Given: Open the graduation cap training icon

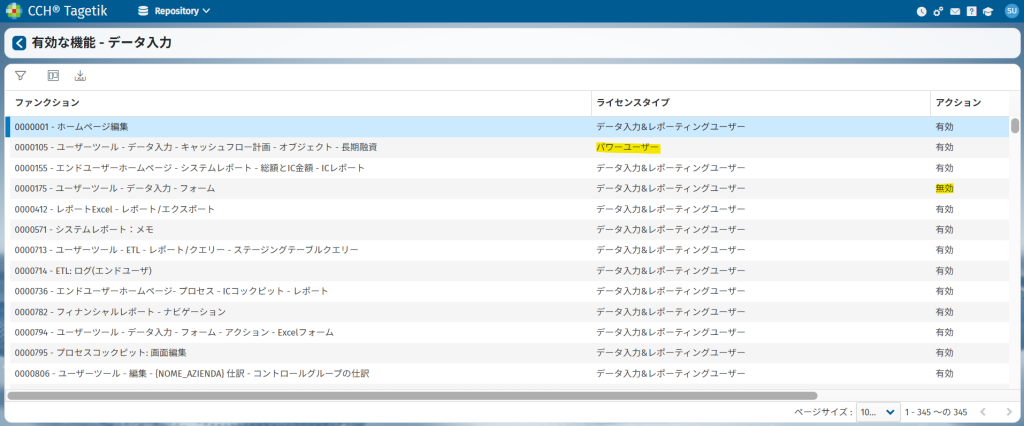Looking at the screenshot, I should 987,11.
